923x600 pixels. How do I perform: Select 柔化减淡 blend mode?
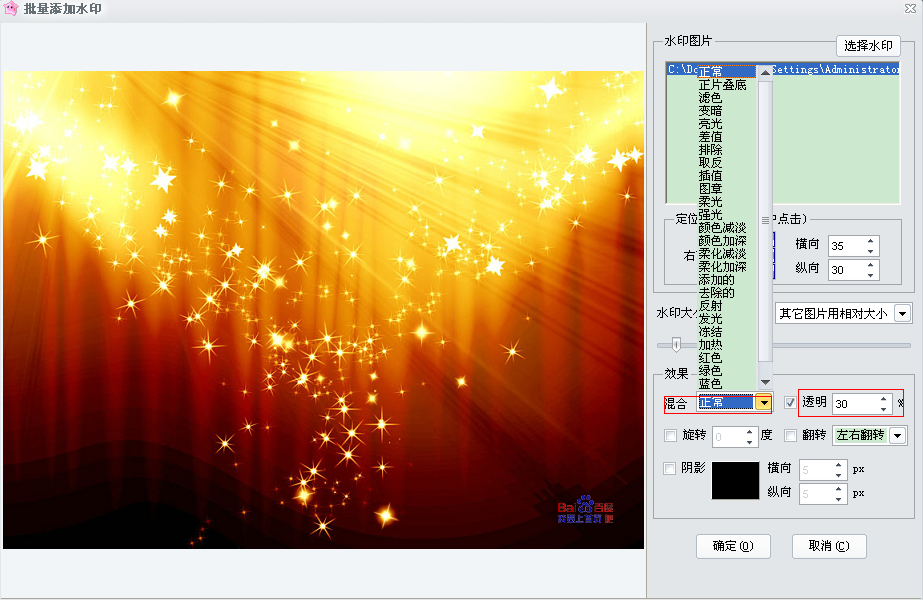[x=722, y=253]
